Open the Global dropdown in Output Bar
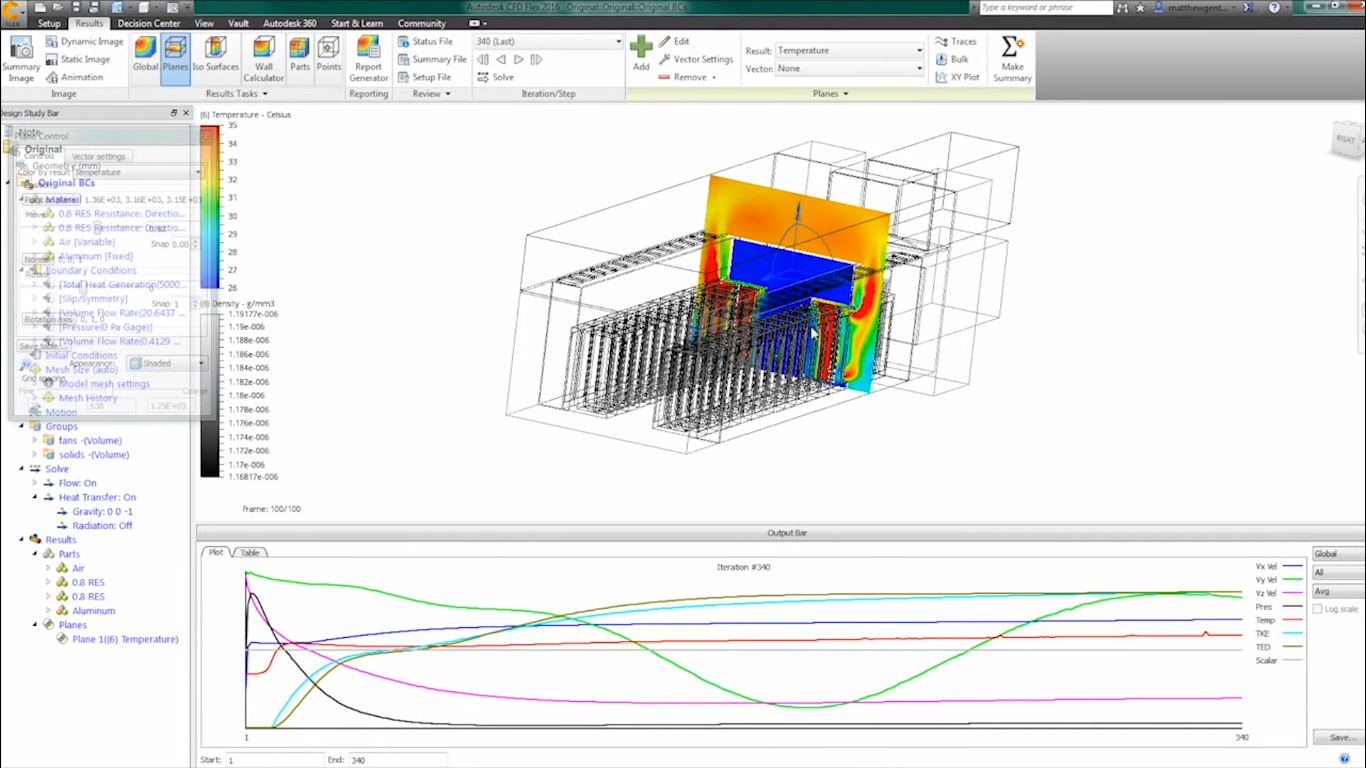1366x768 pixels. 1338,554
